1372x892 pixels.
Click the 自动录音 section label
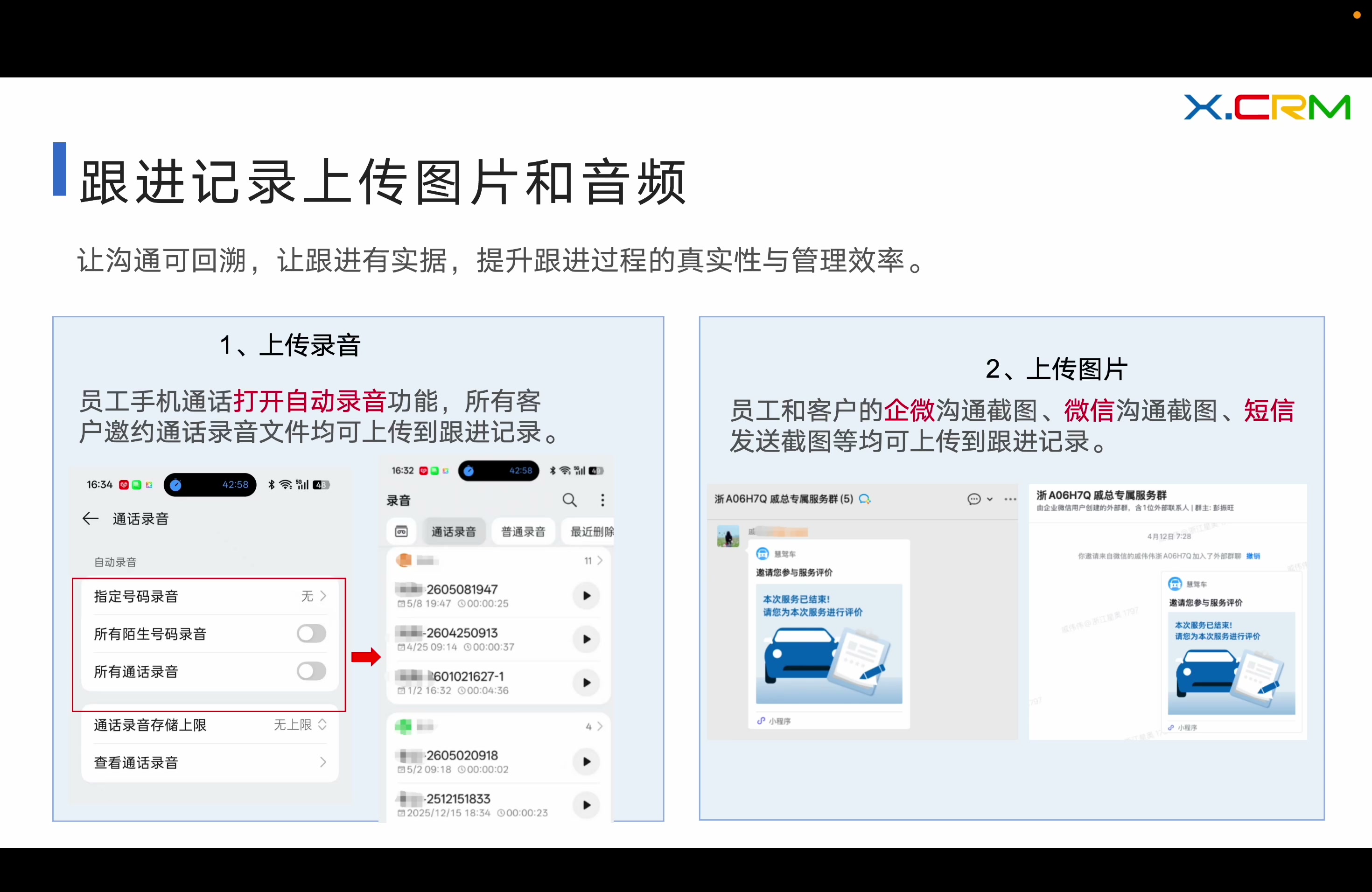coord(115,562)
